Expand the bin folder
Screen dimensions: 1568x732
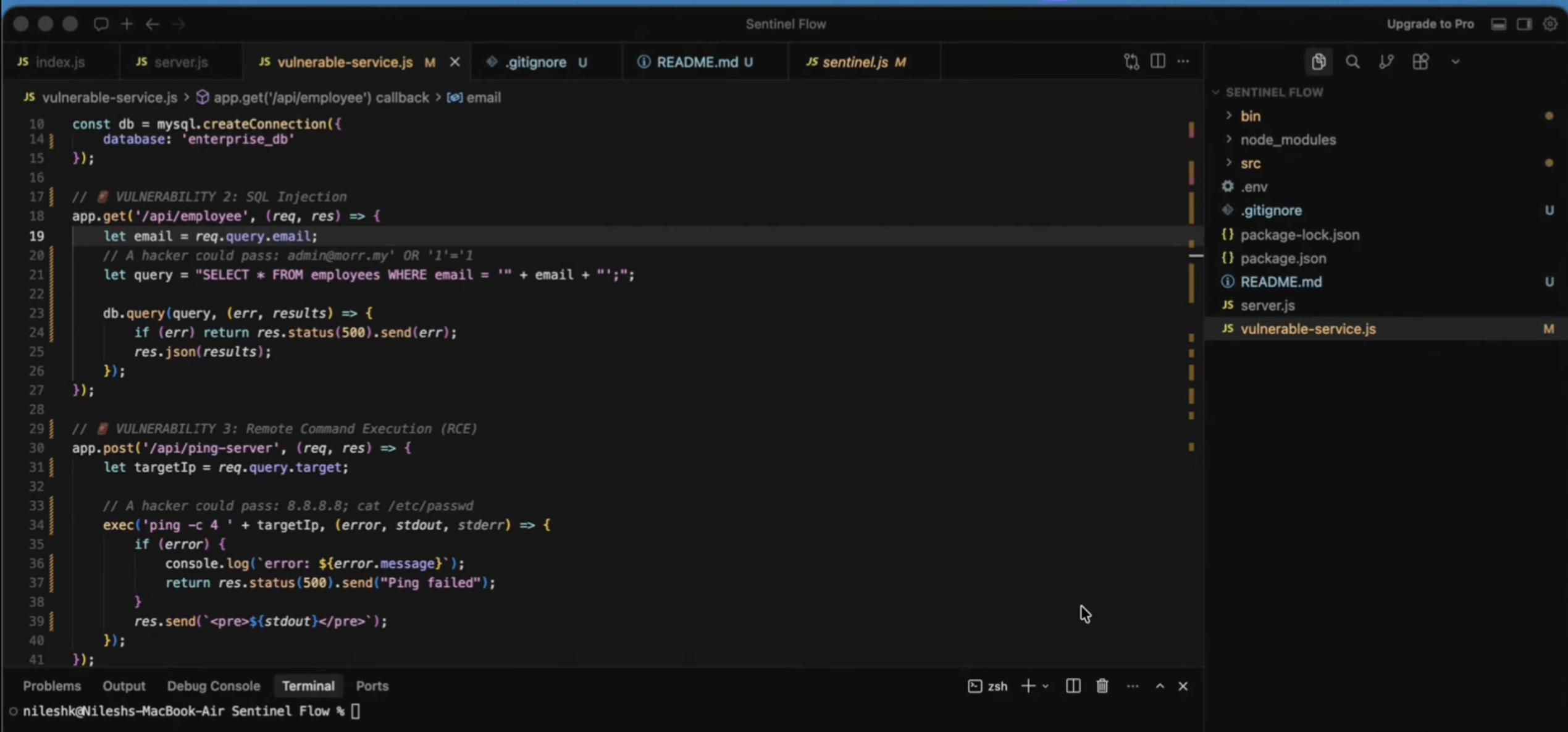pyautogui.click(x=1251, y=116)
